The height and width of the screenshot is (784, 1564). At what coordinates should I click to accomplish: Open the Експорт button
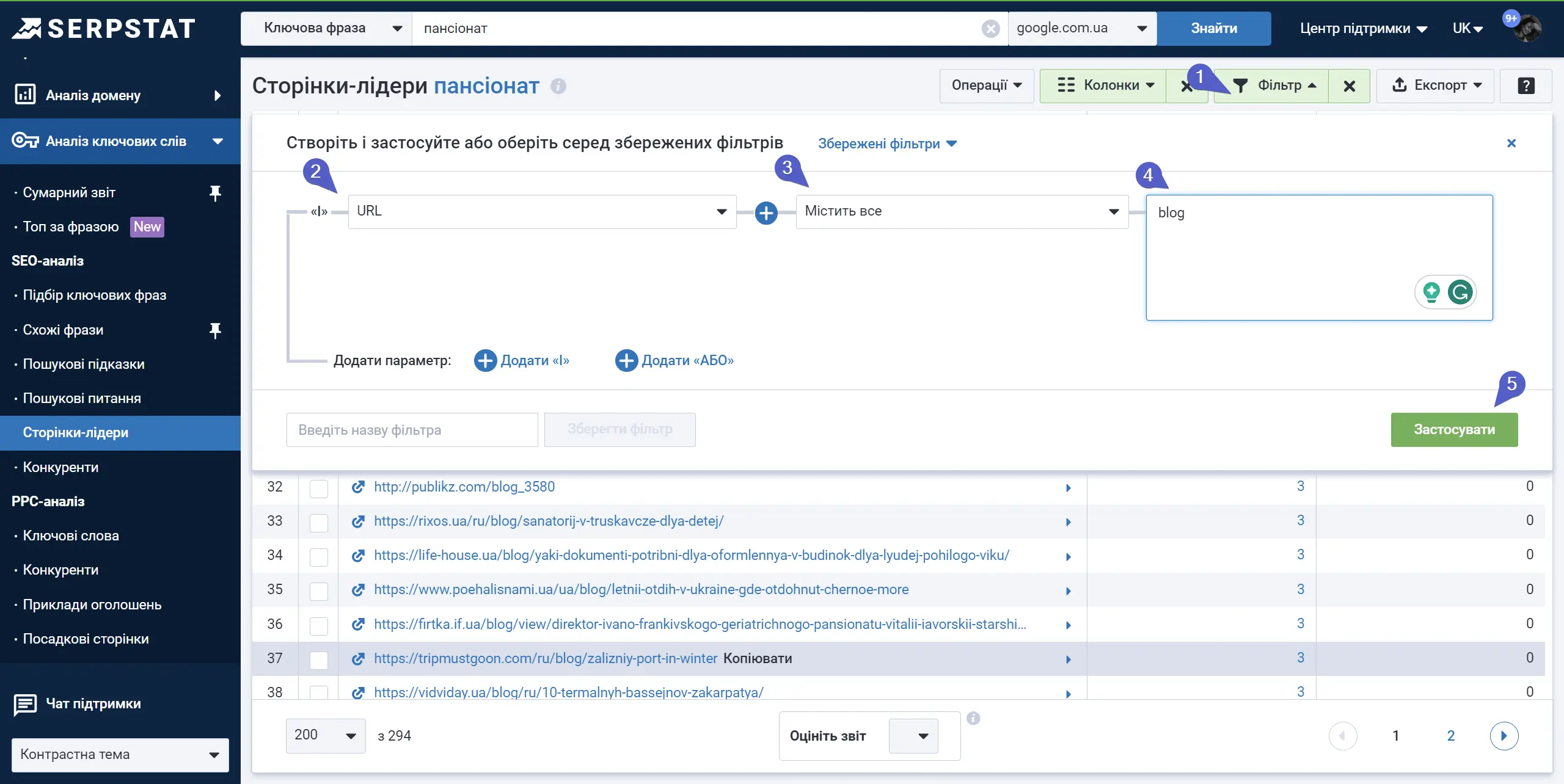[1435, 86]
